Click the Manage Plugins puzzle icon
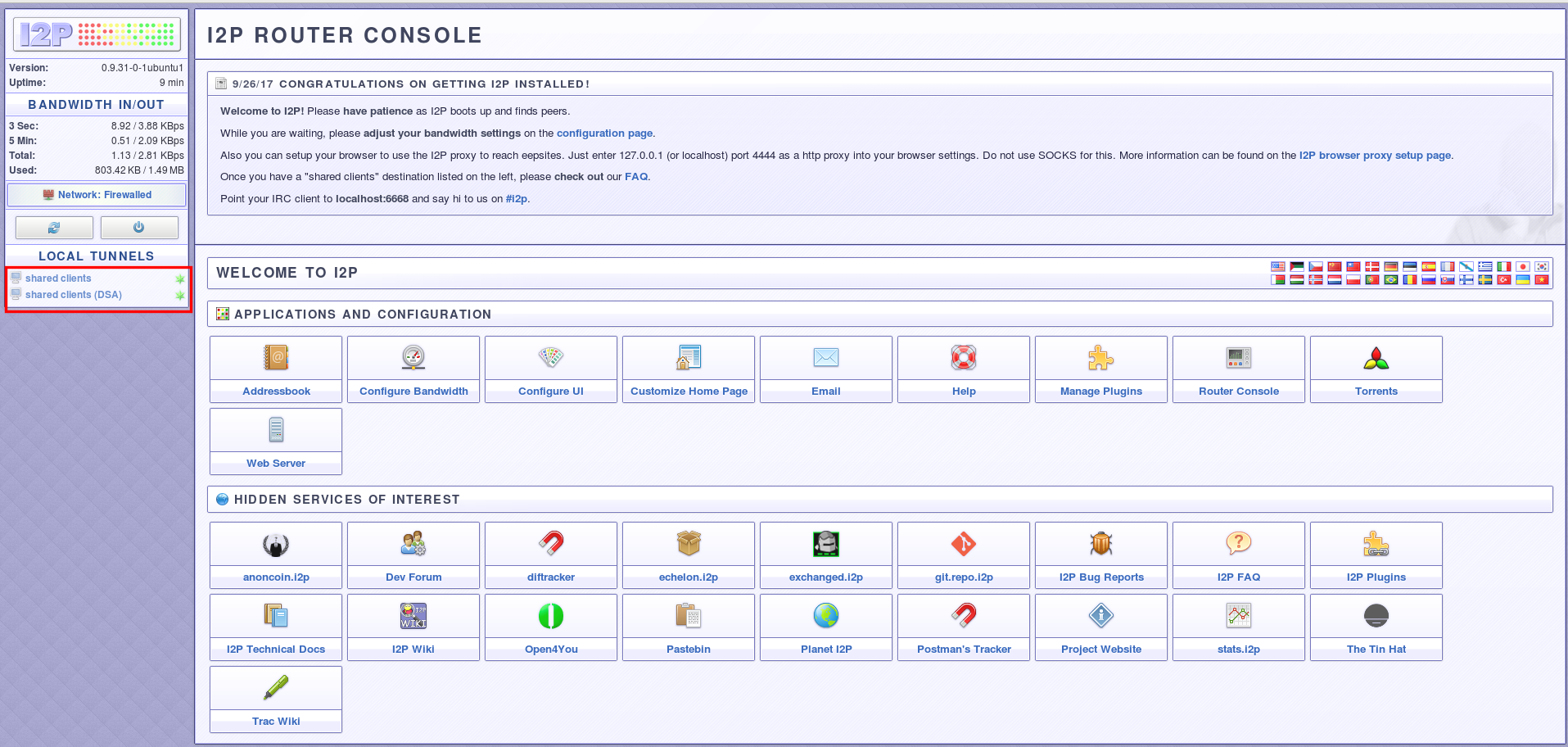1568x747 pixels. (x=1101, y=358)
